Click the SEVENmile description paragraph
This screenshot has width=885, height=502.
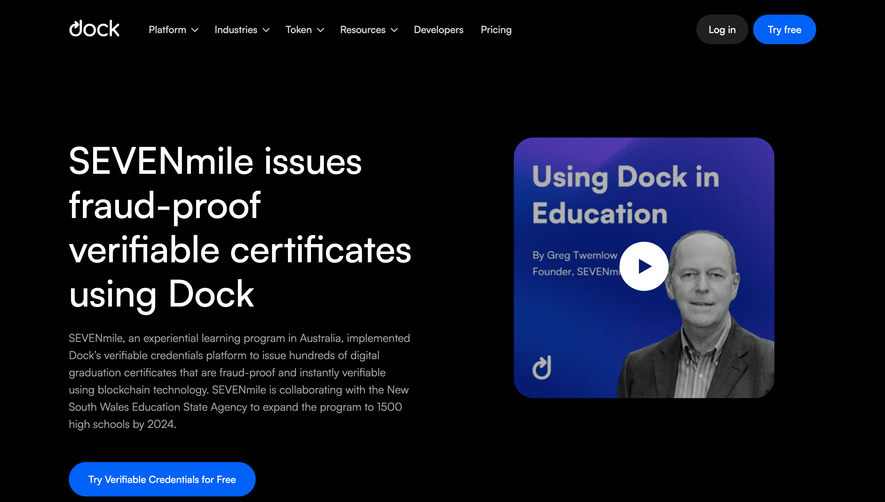(x=239, y=381)
